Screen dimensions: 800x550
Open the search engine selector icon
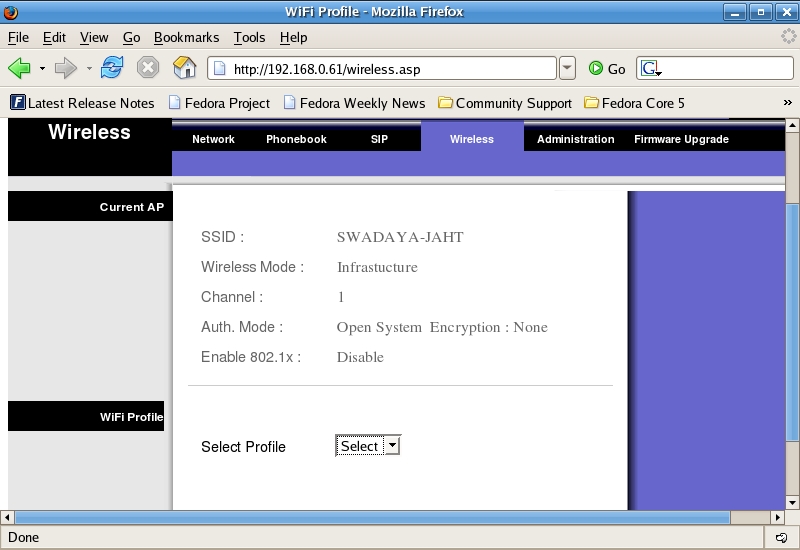tap(651, 68)
